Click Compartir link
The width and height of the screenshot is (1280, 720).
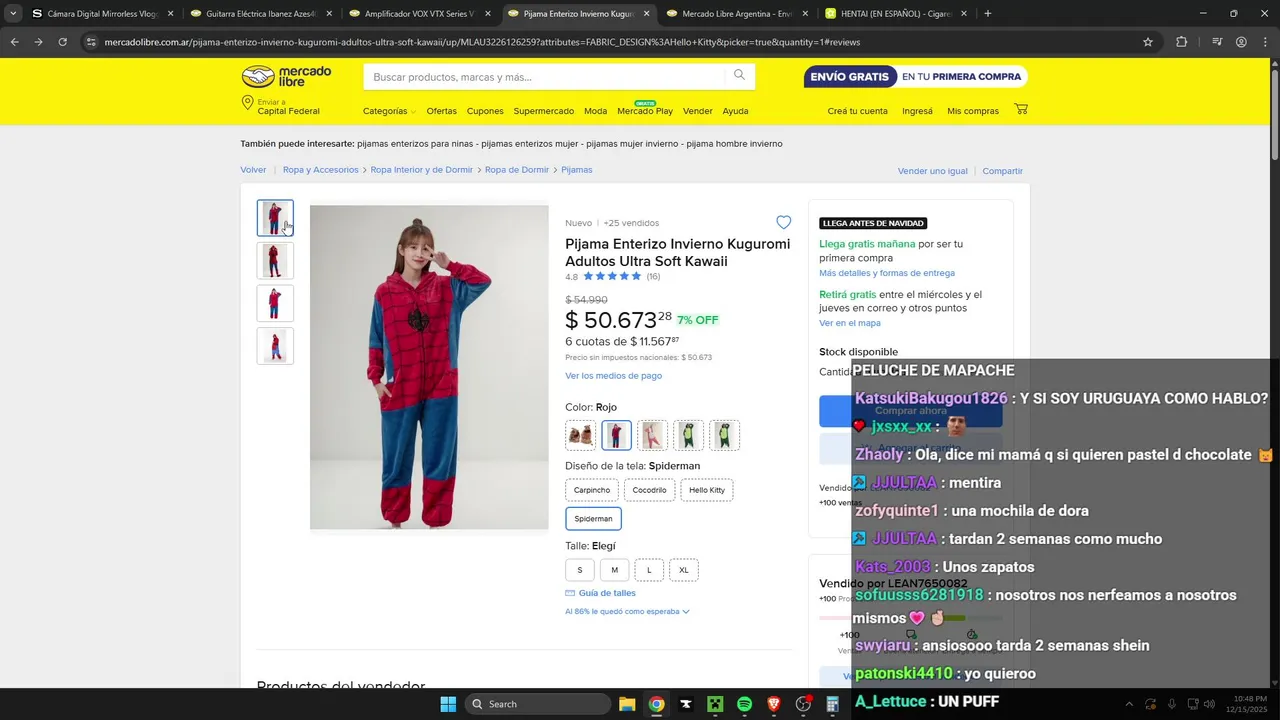coord(1002,171)
